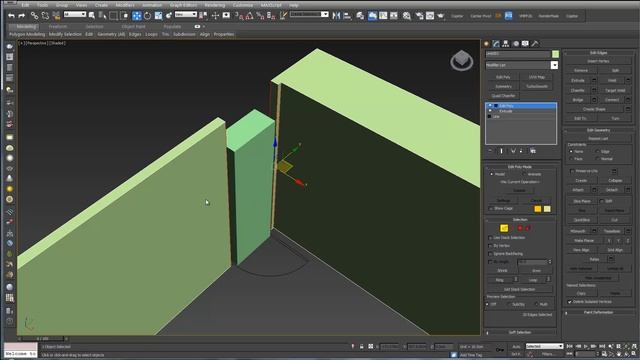Select Polygon sub-object level icon
The width and height of the screenshot is (640, 360).
coord(520,228)
